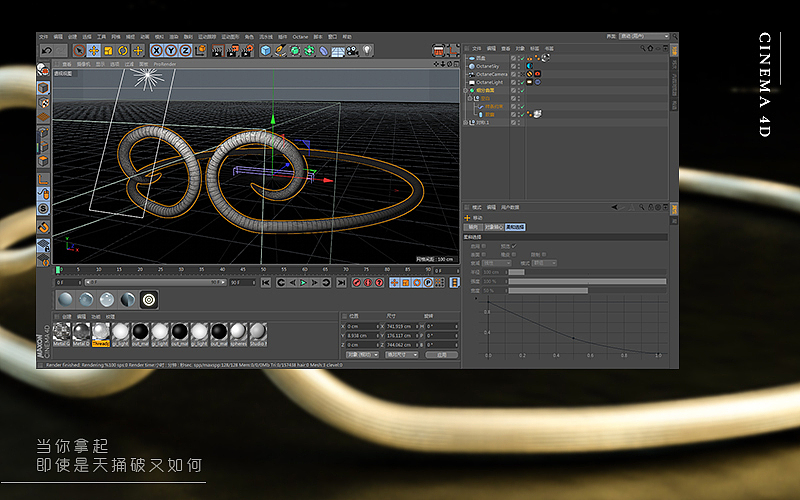
Task: Click the preview range slider bar
Action: 155,282
